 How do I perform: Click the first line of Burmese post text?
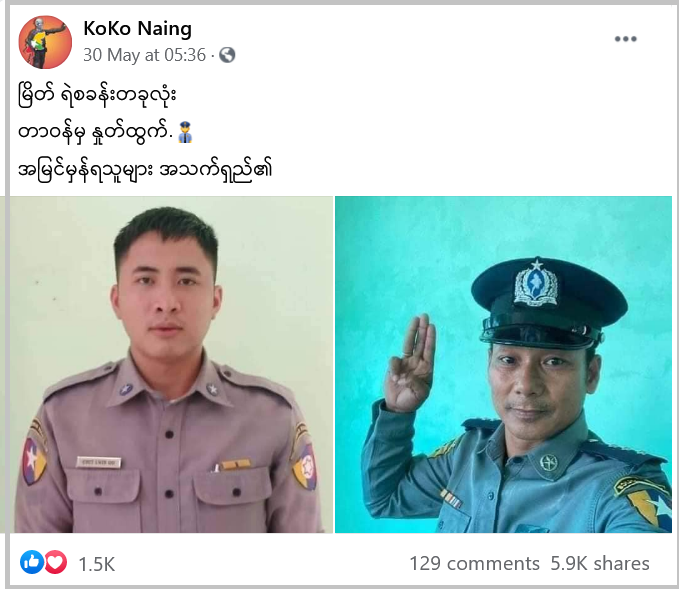97,95
